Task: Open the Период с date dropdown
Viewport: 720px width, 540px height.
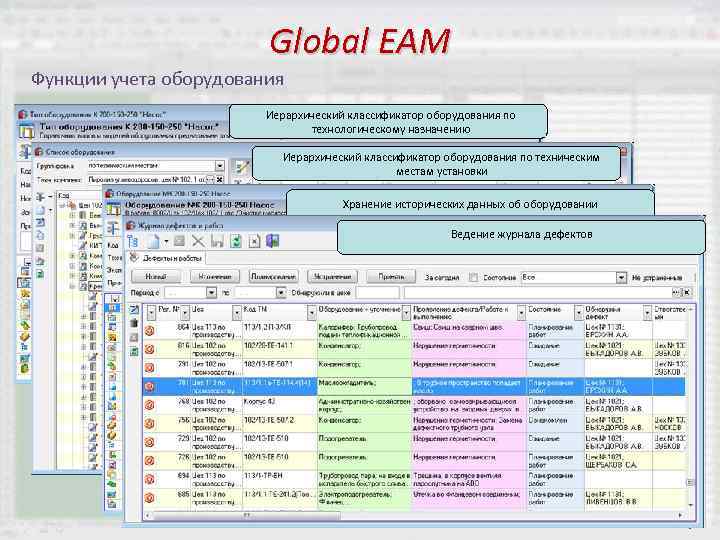Action: coord(211,292)
